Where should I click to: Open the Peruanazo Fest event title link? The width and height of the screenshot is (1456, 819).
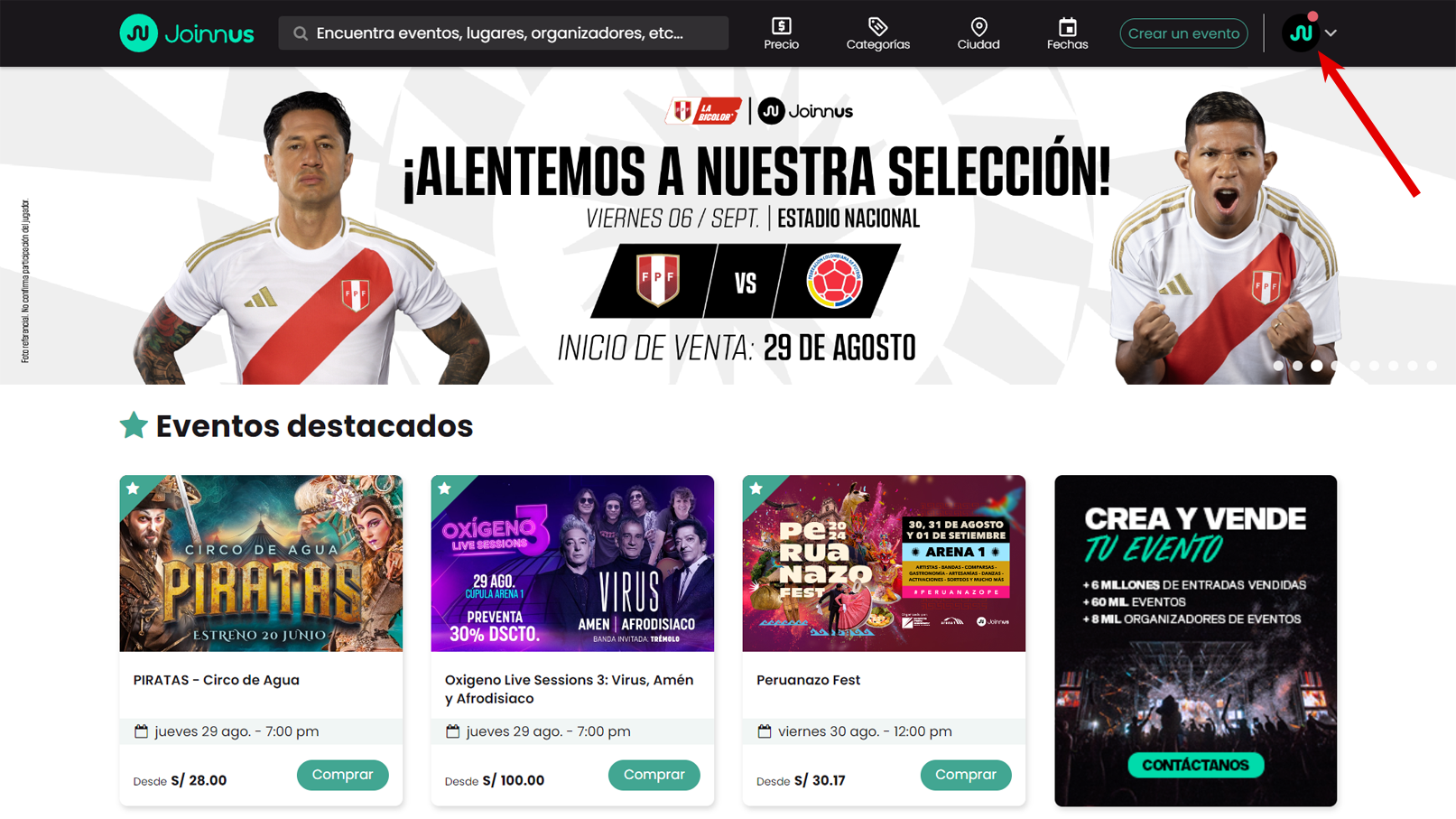tap(808, 680)
